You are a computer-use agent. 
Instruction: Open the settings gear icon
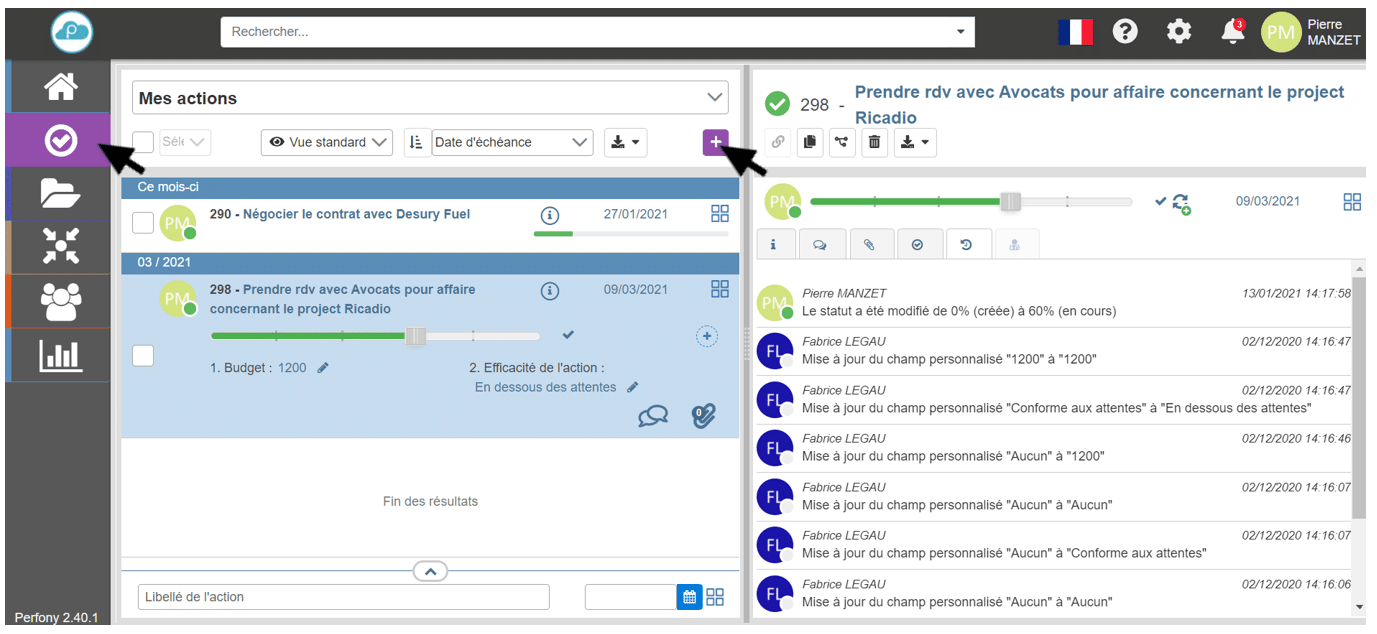click(x=1179, y=32)
